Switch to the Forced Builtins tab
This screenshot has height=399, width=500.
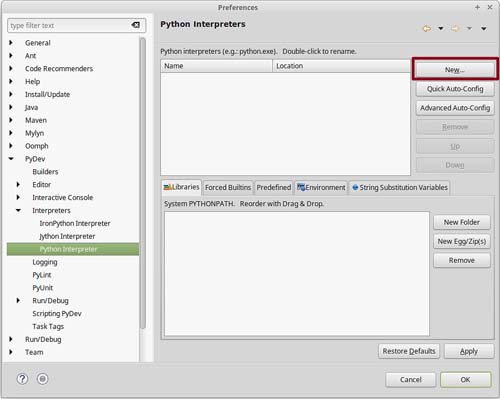tap(228, 188)
